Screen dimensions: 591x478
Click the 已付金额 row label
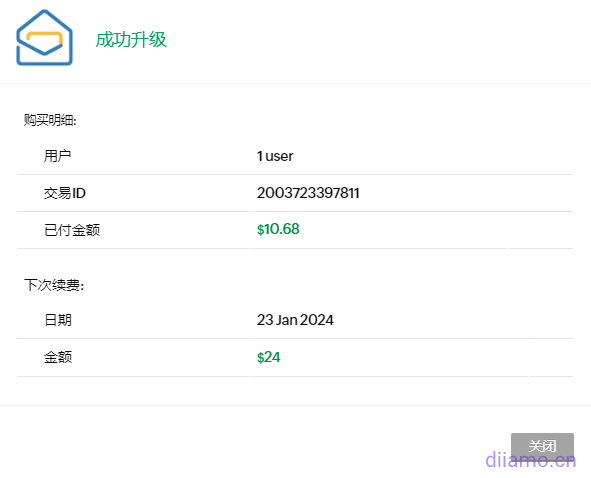click(72, 230)
